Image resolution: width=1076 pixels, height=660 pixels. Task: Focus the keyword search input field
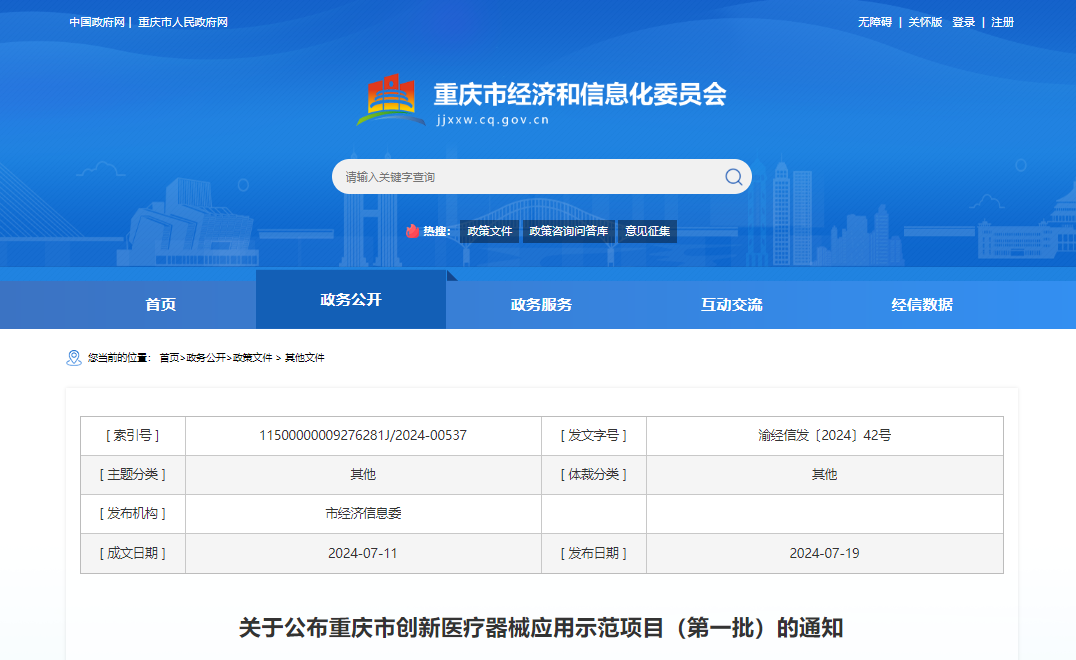coord(525,177)
